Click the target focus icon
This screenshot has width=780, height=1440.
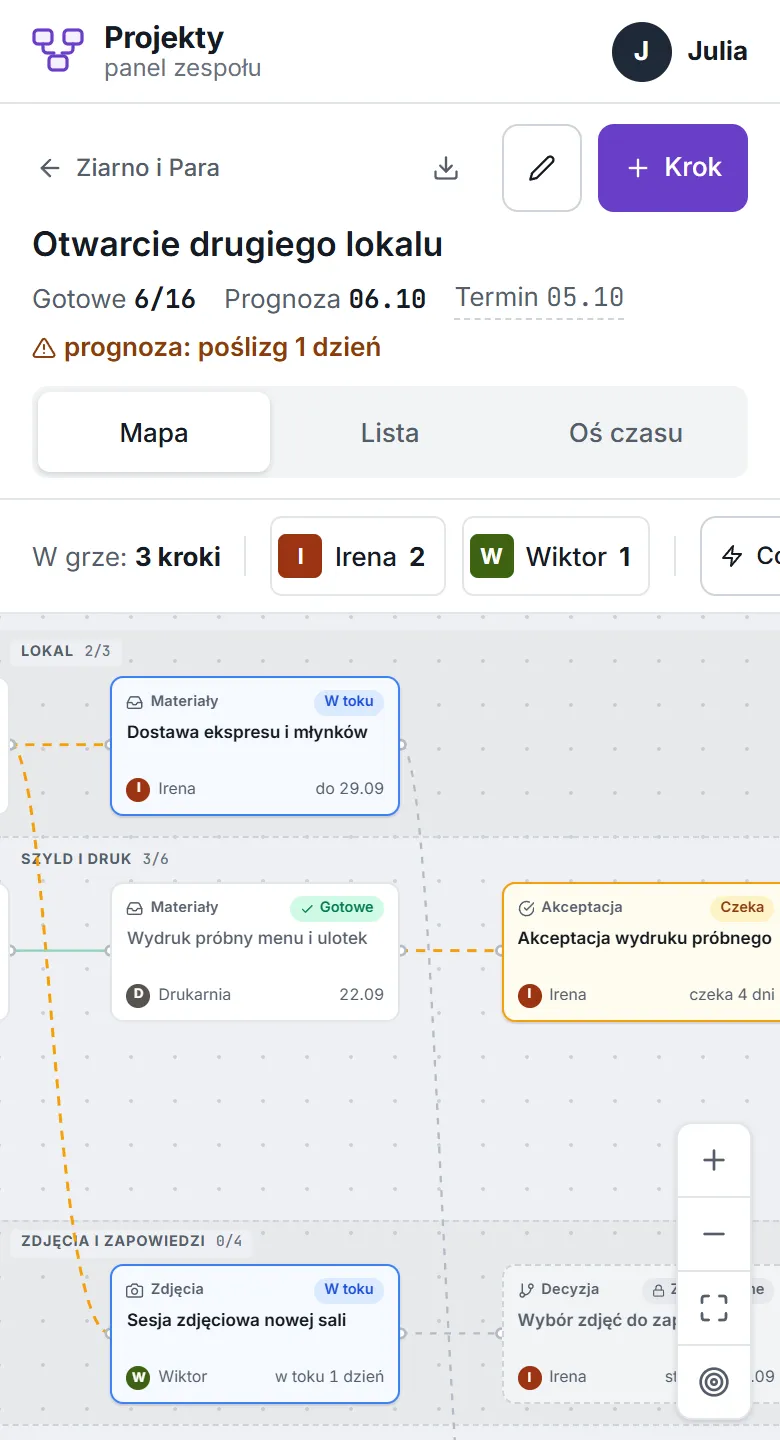click(714, 1382)
